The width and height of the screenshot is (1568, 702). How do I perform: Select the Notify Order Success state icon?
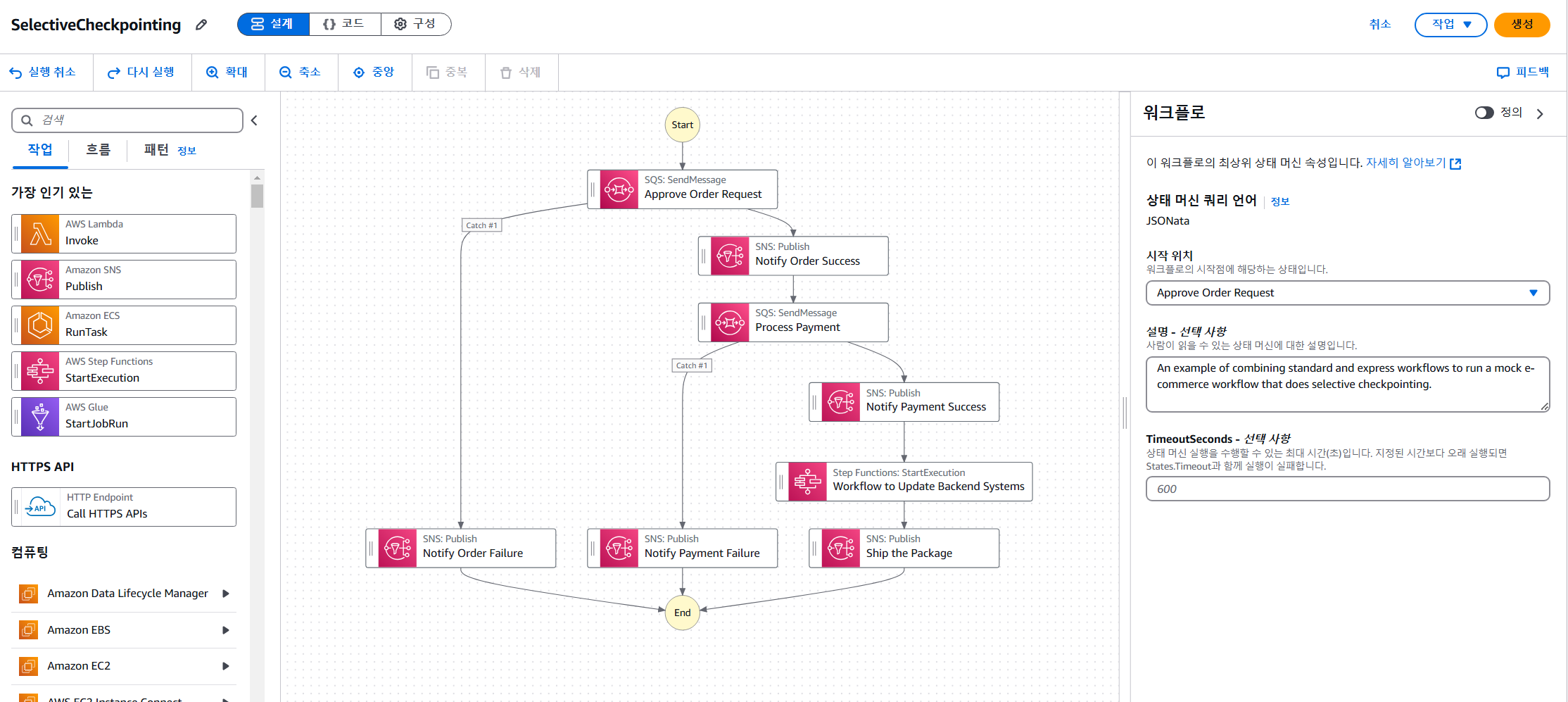pos(730,256)
